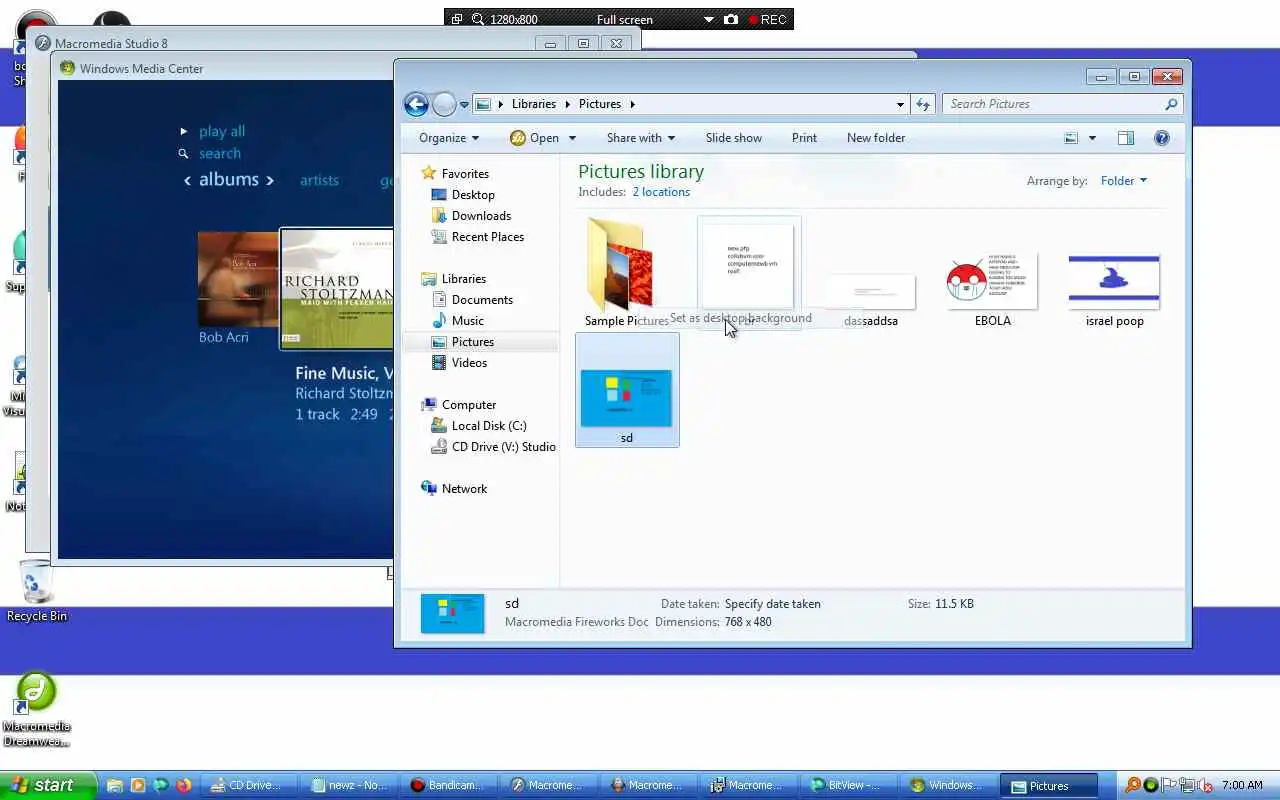Select Libraries in the navigation pane
Screen dimensions: 1280x800
pos(464,278)
